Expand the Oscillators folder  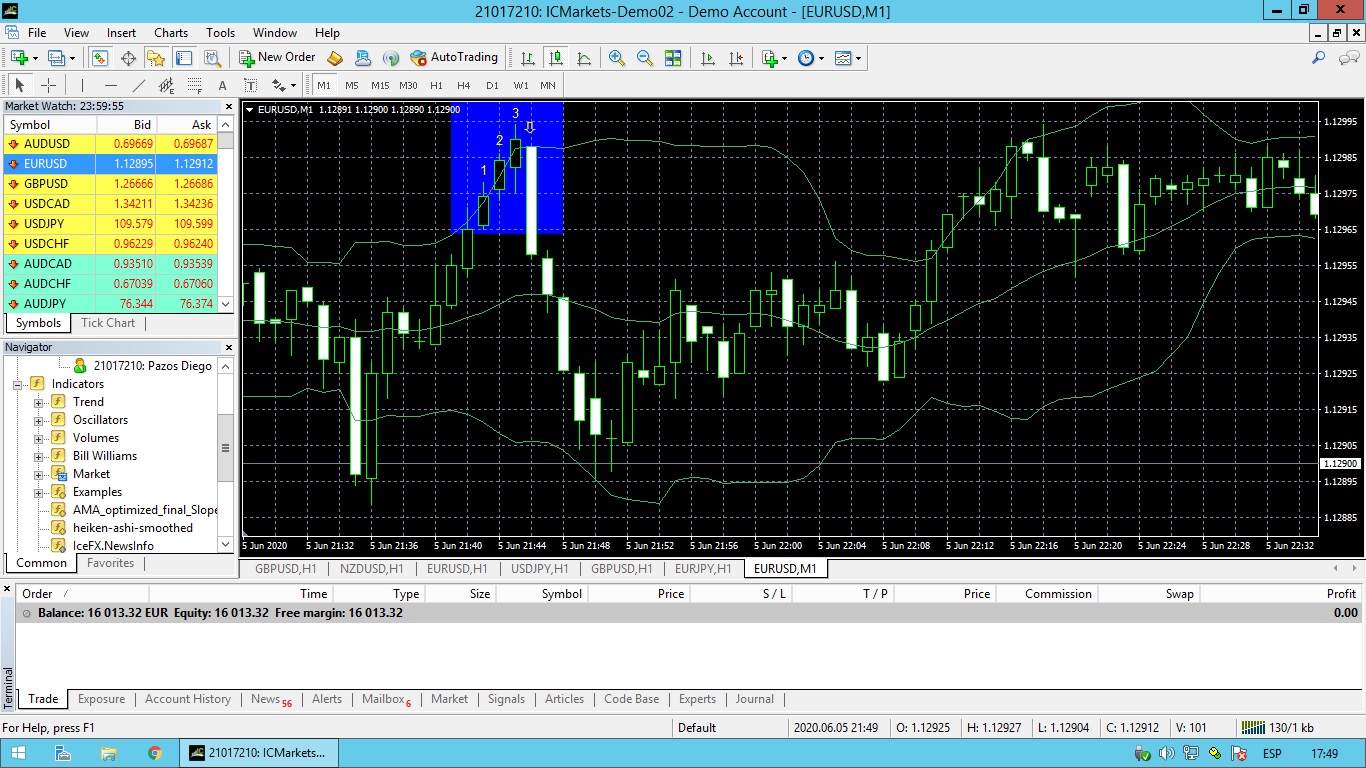39,420
